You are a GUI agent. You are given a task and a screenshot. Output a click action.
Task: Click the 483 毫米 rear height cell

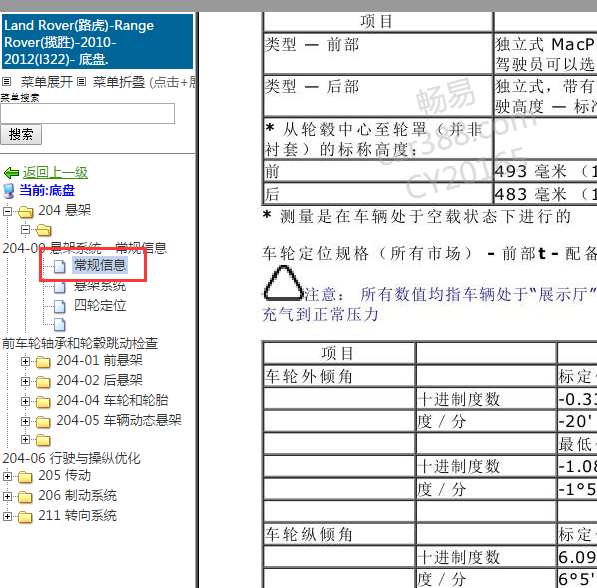(x=545, y=194)
